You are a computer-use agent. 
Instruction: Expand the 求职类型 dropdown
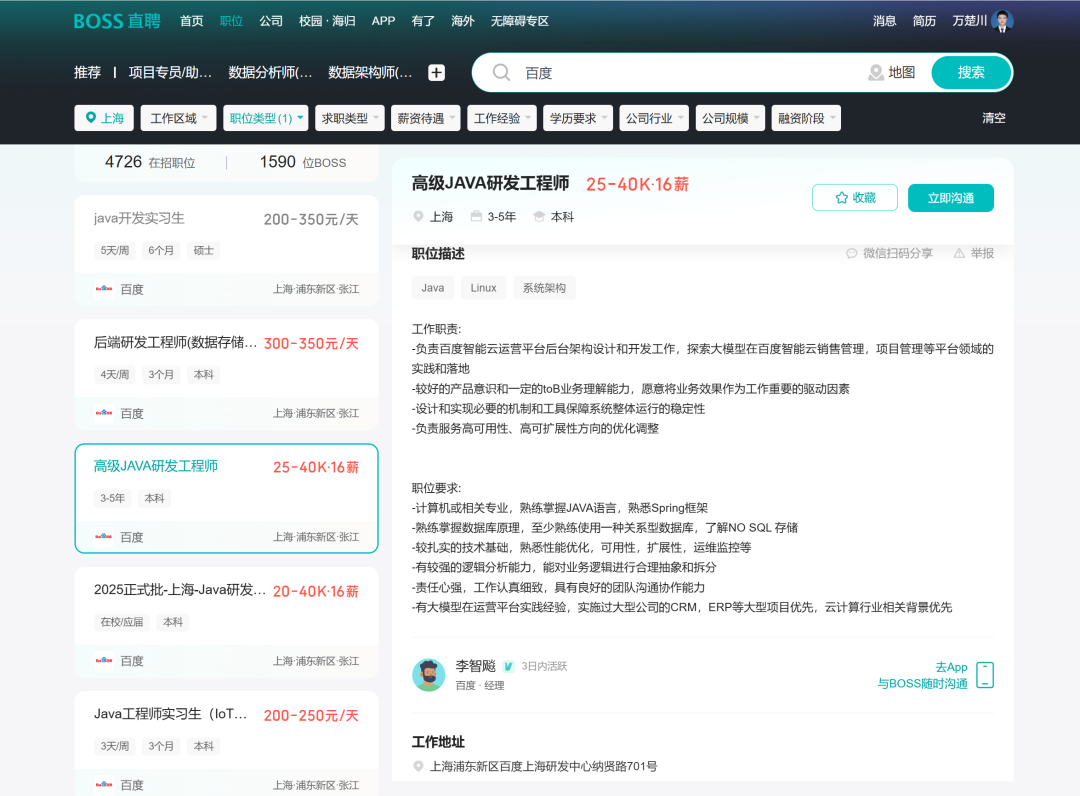coord(349,118)
